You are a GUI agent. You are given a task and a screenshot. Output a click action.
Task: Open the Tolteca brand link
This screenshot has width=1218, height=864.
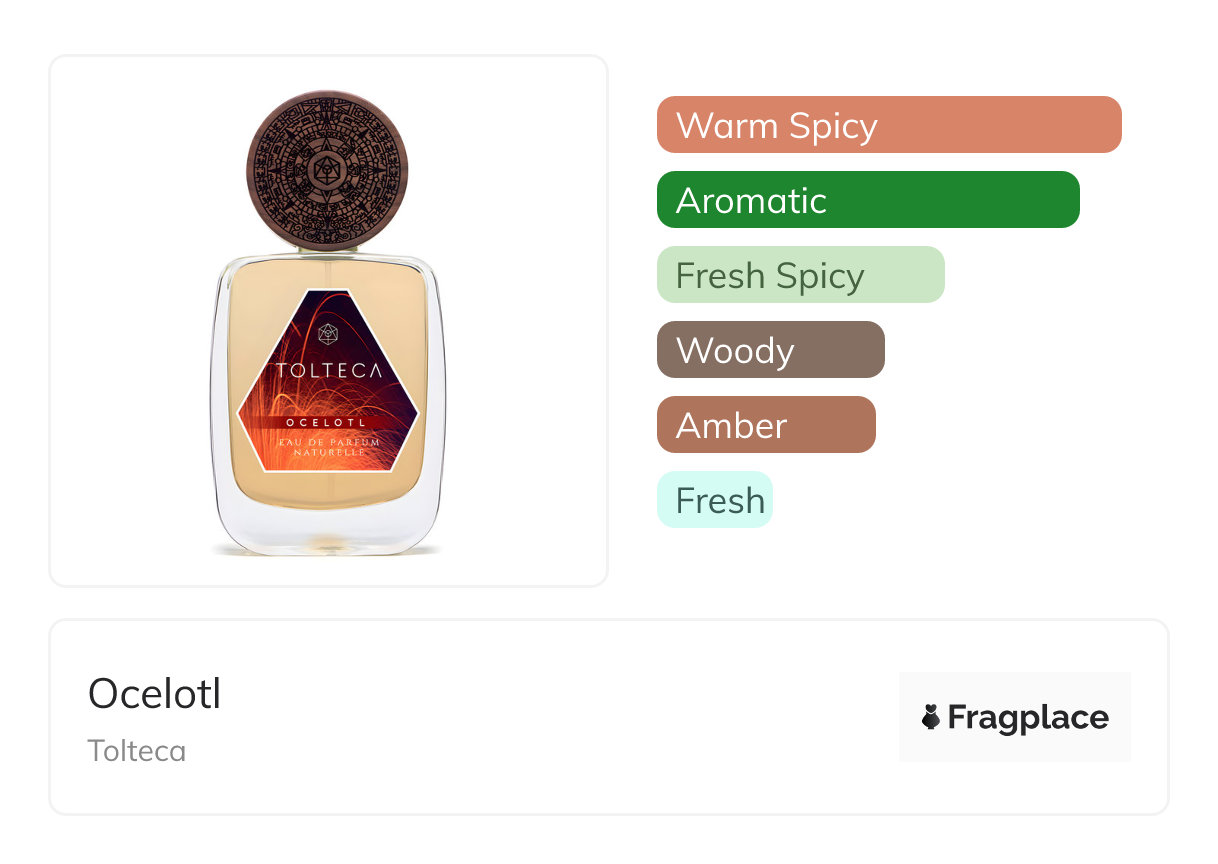click(137, 751)
